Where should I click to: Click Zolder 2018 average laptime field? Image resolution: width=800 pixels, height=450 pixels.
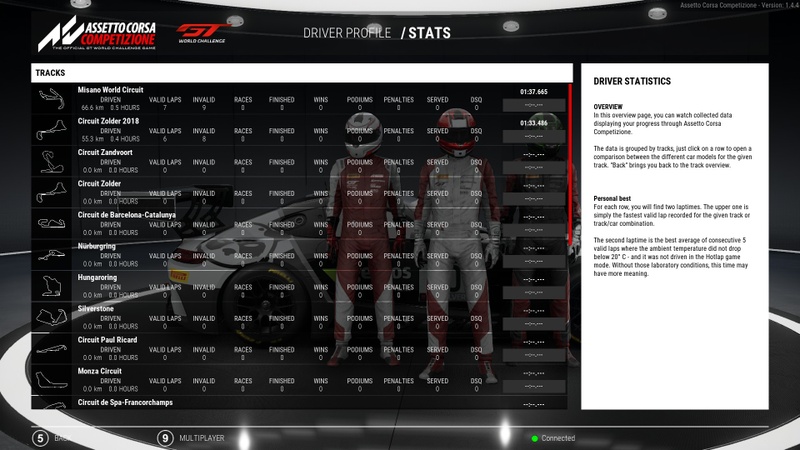coord(534,136)
